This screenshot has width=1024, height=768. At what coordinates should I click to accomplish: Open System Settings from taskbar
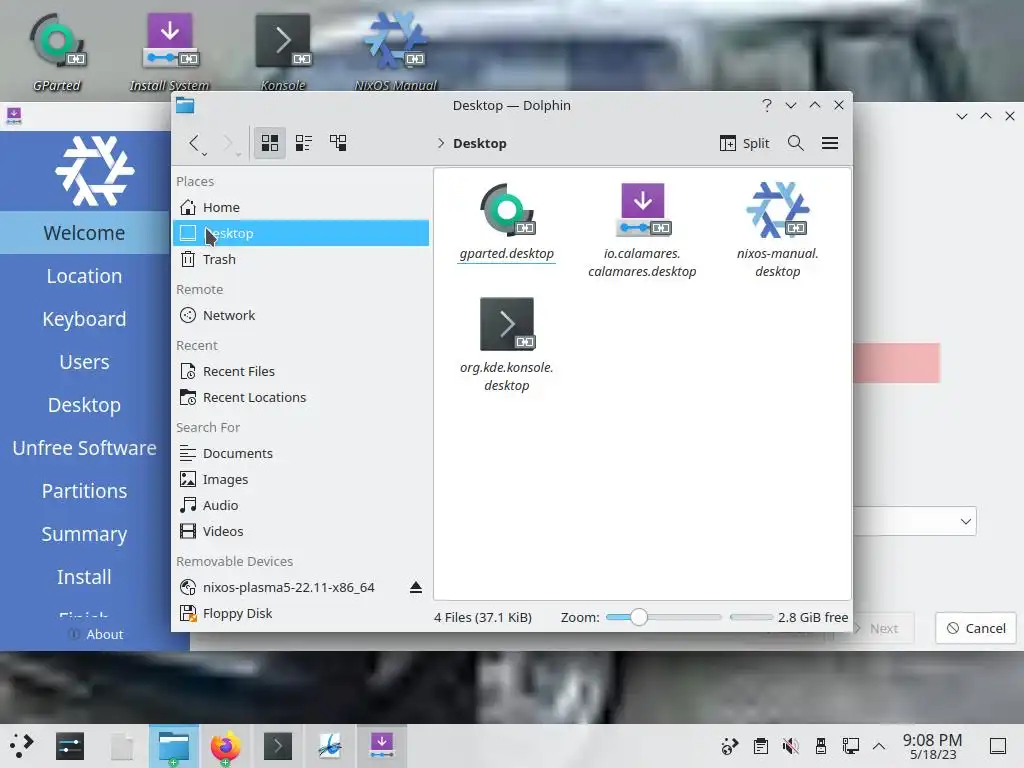point(70,746)
